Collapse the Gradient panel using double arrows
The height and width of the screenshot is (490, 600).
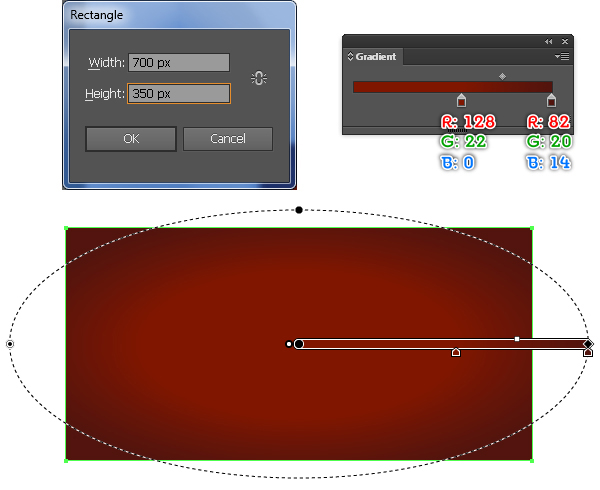coord(549,41)
